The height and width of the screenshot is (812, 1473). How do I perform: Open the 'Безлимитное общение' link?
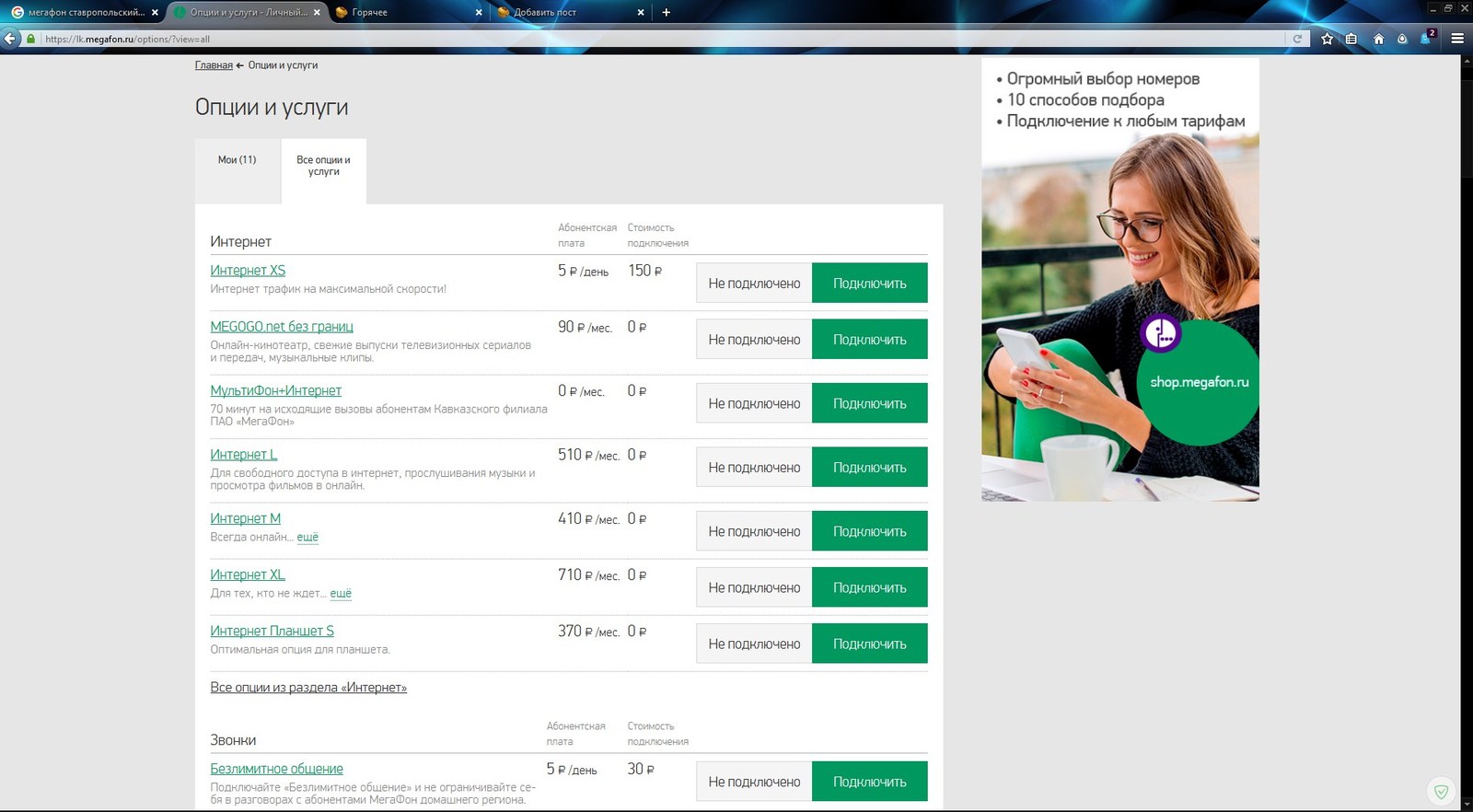276,770
